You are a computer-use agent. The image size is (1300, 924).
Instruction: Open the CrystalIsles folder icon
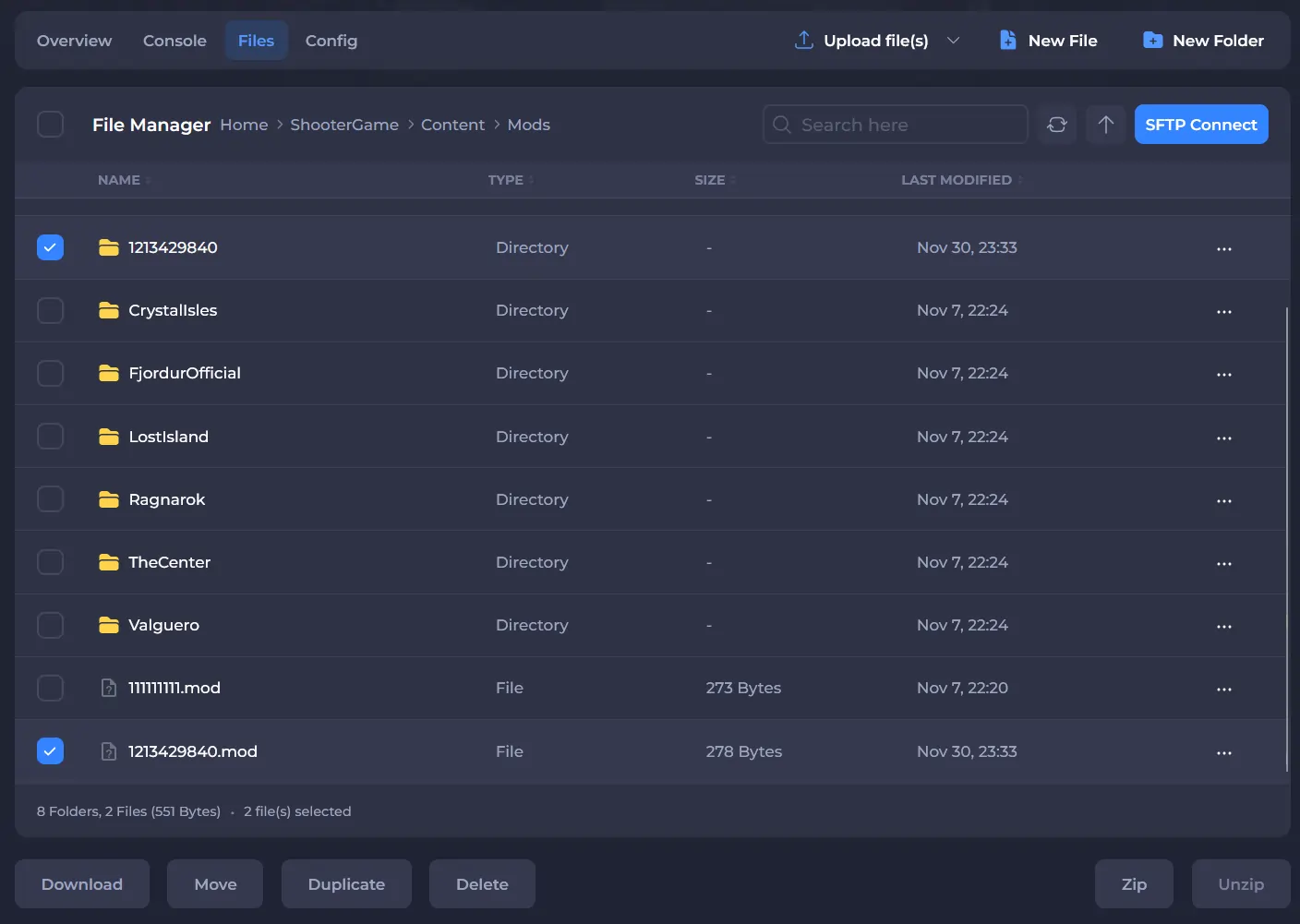tap(109, 310)
